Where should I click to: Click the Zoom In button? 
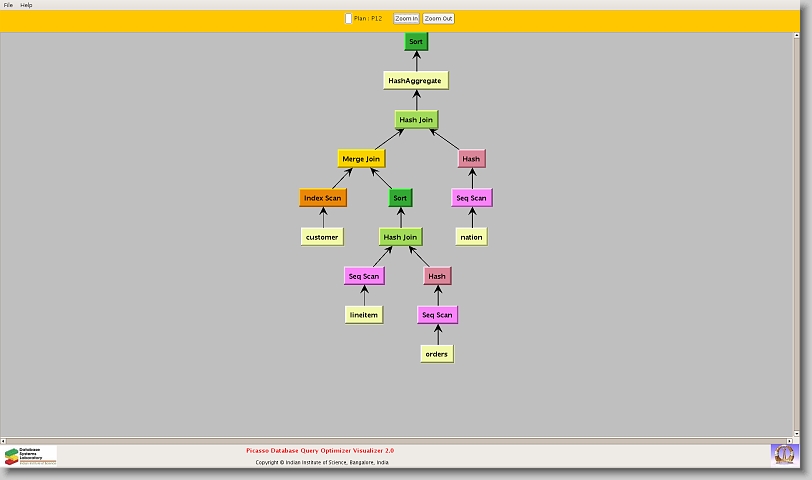point(406,18)
